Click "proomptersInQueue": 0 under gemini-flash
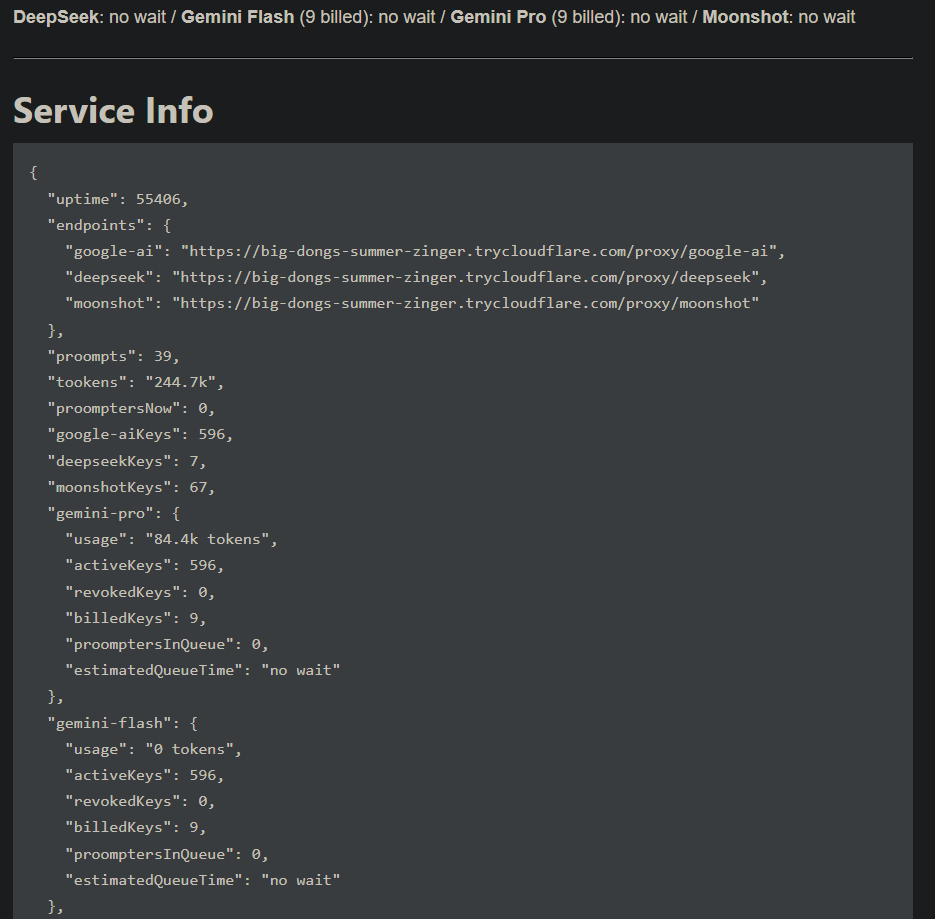Image resolution: width=935 pixels, height=919 pixels. pyautogui.click(x=167, y=855)
